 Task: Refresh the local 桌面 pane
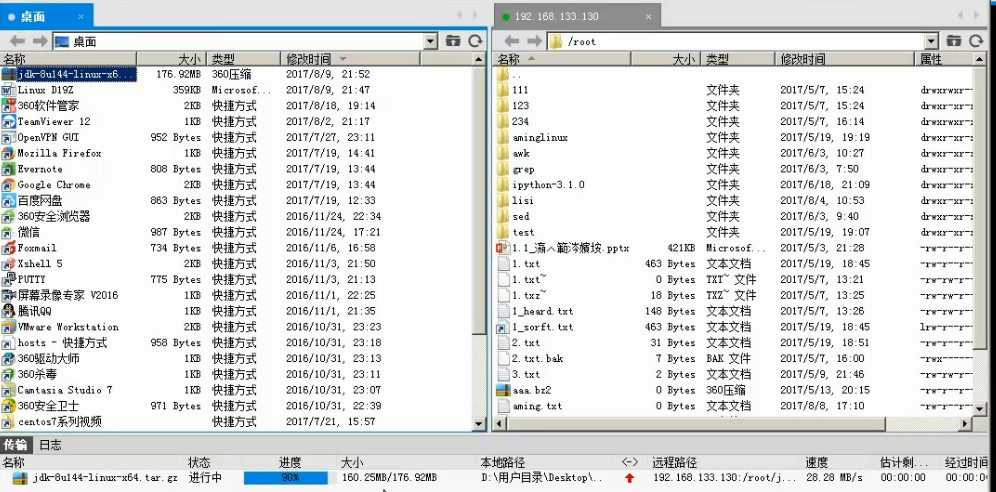pos(475,41)
